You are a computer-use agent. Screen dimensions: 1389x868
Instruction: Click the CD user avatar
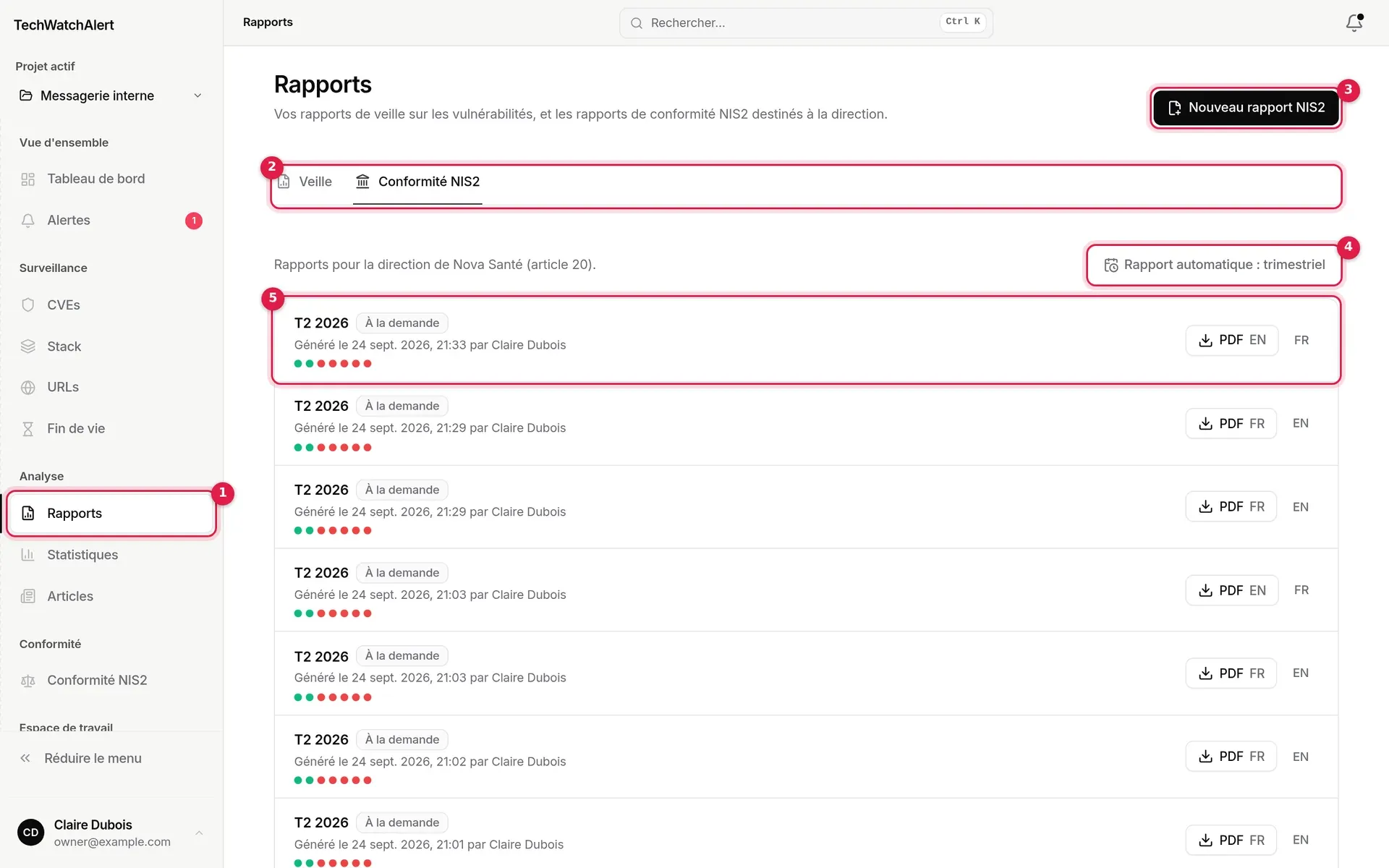click(x=31, y=833)
